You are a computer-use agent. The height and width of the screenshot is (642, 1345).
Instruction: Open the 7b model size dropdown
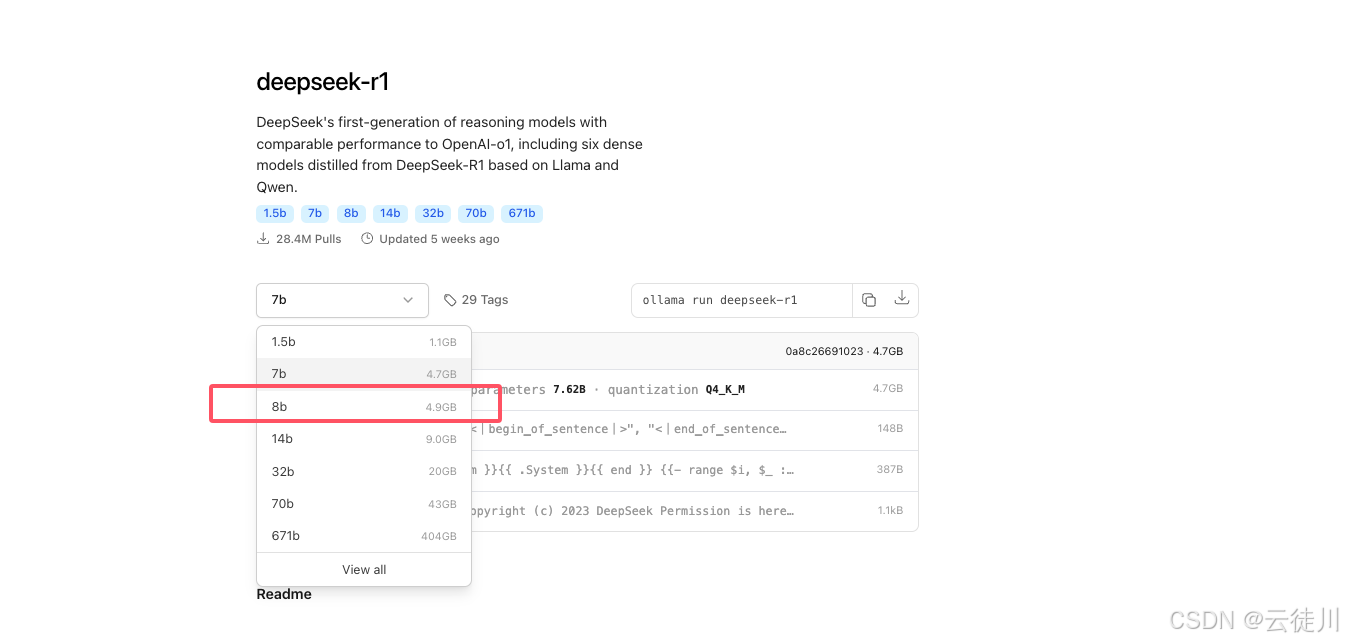pyautogui.click(x=342, y=300)
